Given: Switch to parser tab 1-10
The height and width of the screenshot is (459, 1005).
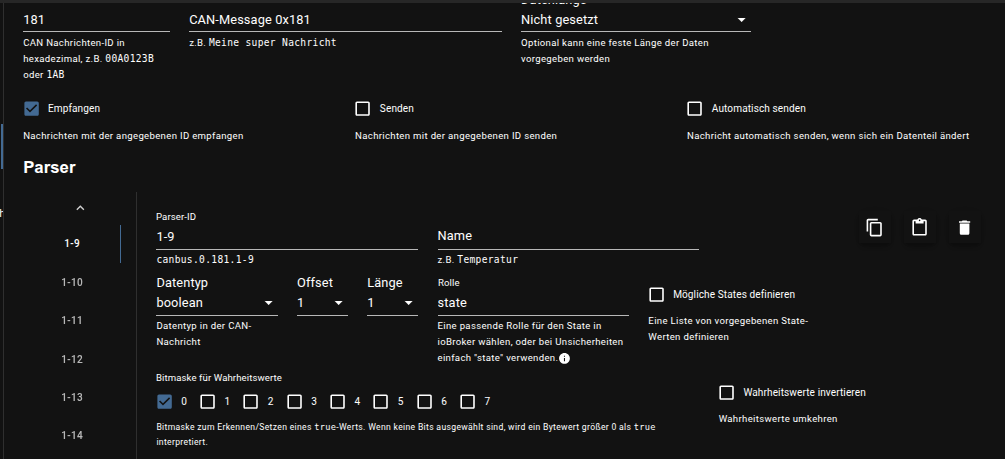Looking at the screenshot, I should click(72, 282).
